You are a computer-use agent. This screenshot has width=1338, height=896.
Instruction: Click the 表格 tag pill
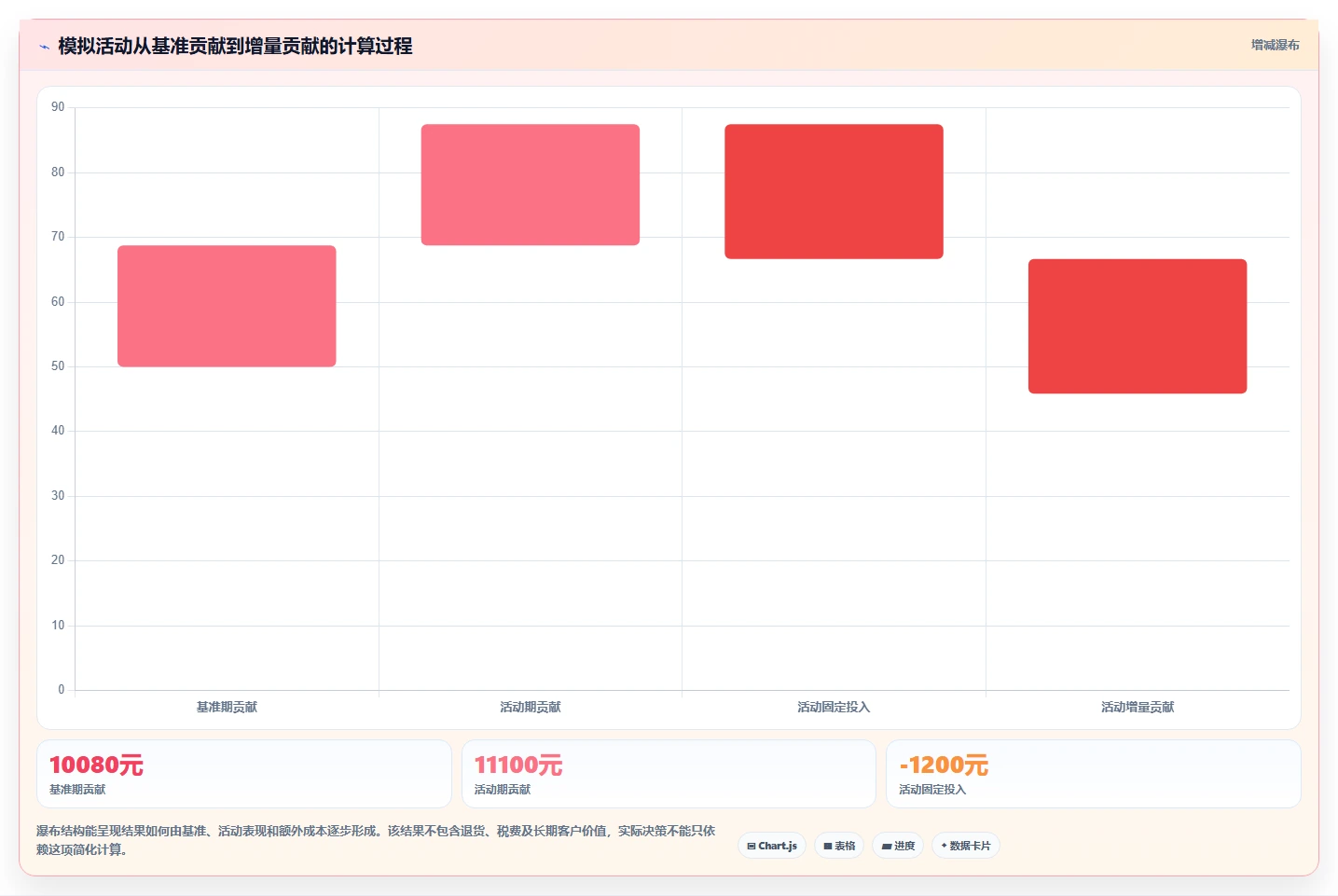[x=839, y=846]
